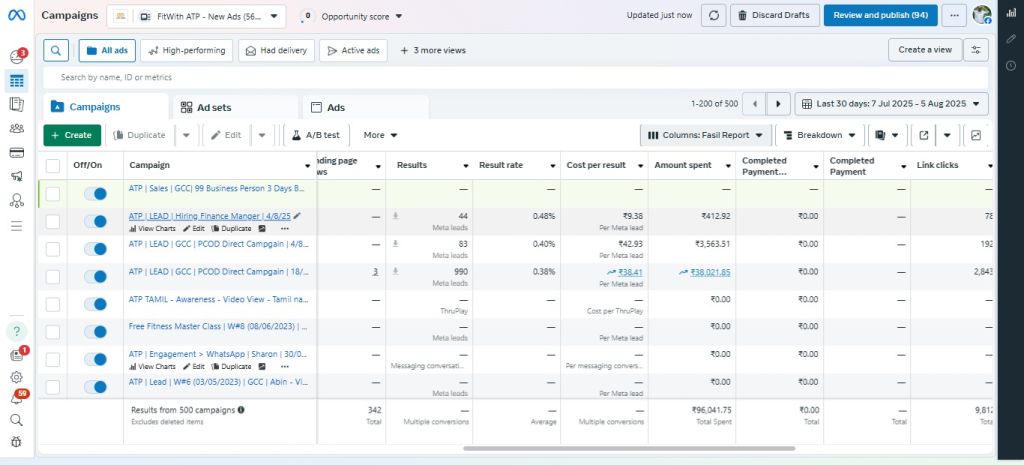Refresh the campaign data
The image size is (1024, 465).
tap(714, 16)
